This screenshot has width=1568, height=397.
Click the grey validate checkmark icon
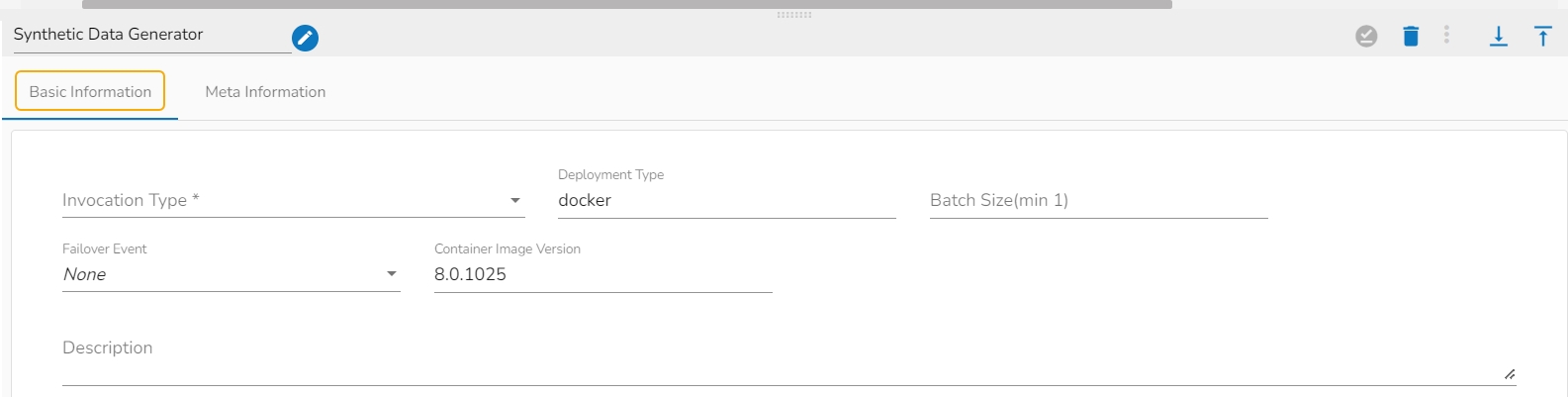tap(1366, 37)
